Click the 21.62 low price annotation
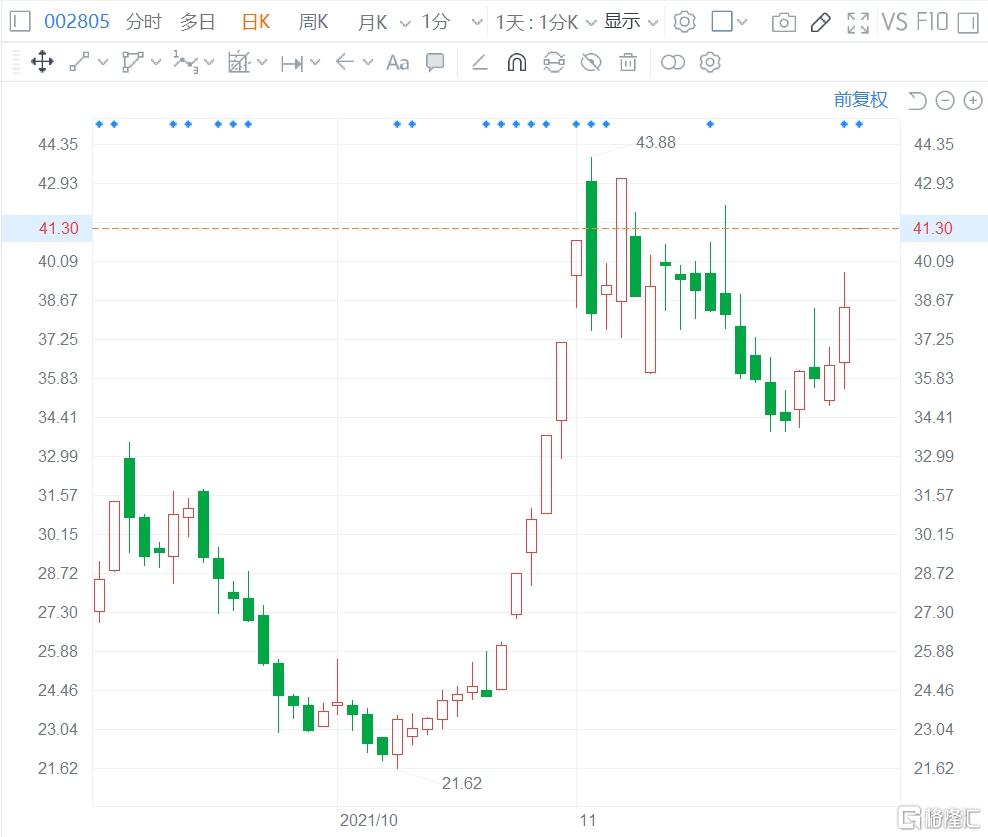The height and width of the screenshot is (837, 988). tap(461, 783)
